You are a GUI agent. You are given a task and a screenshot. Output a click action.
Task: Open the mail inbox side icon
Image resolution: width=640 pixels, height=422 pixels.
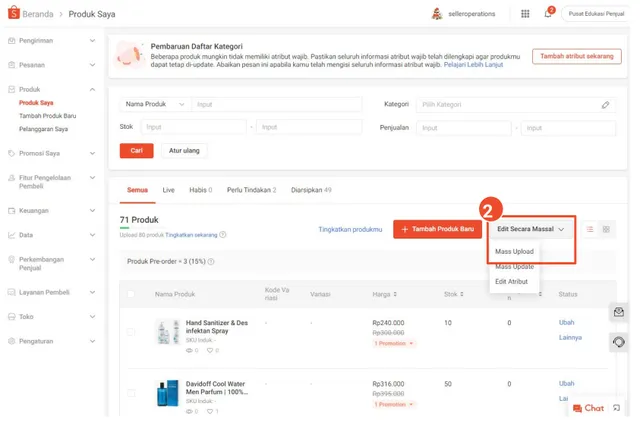pos(619,312)
